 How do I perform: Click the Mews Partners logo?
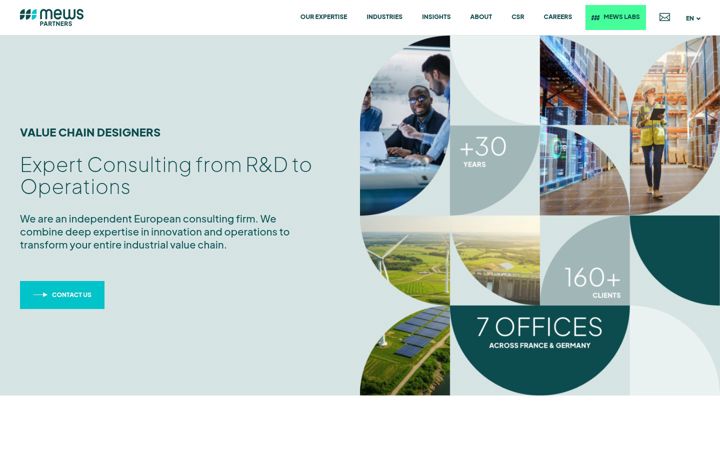point(51,17)
